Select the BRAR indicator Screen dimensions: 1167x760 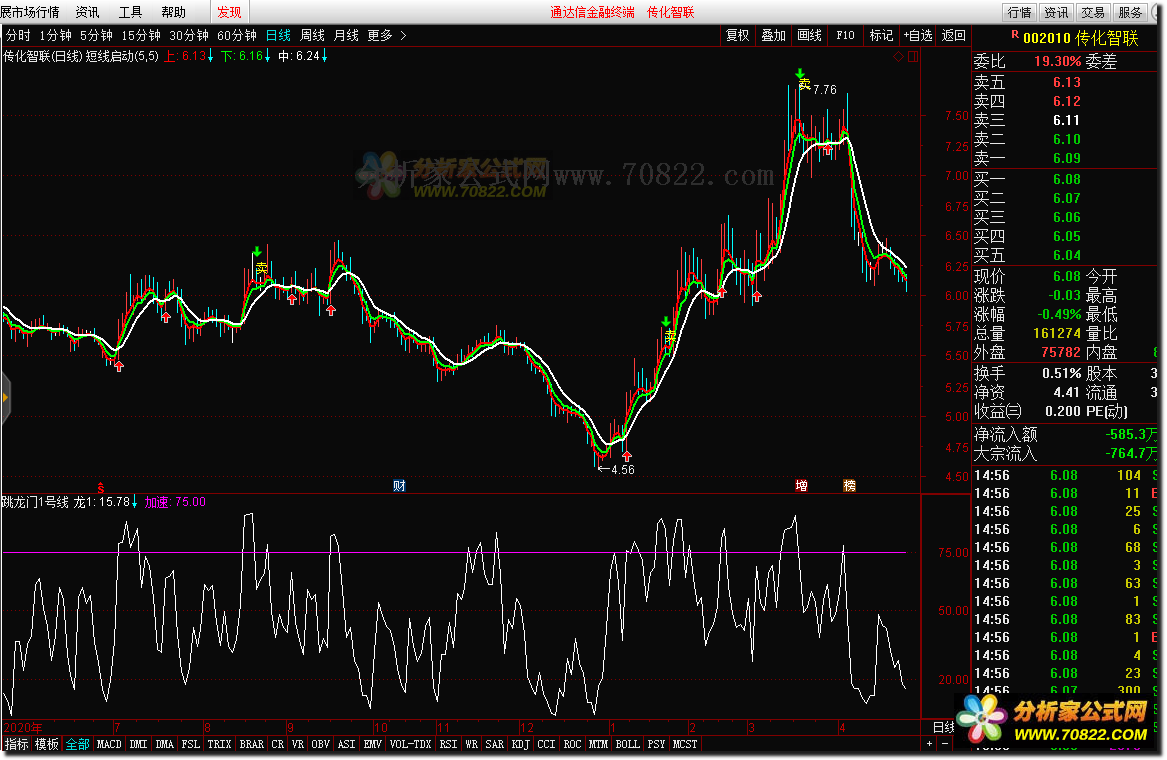tap(252, 744)
